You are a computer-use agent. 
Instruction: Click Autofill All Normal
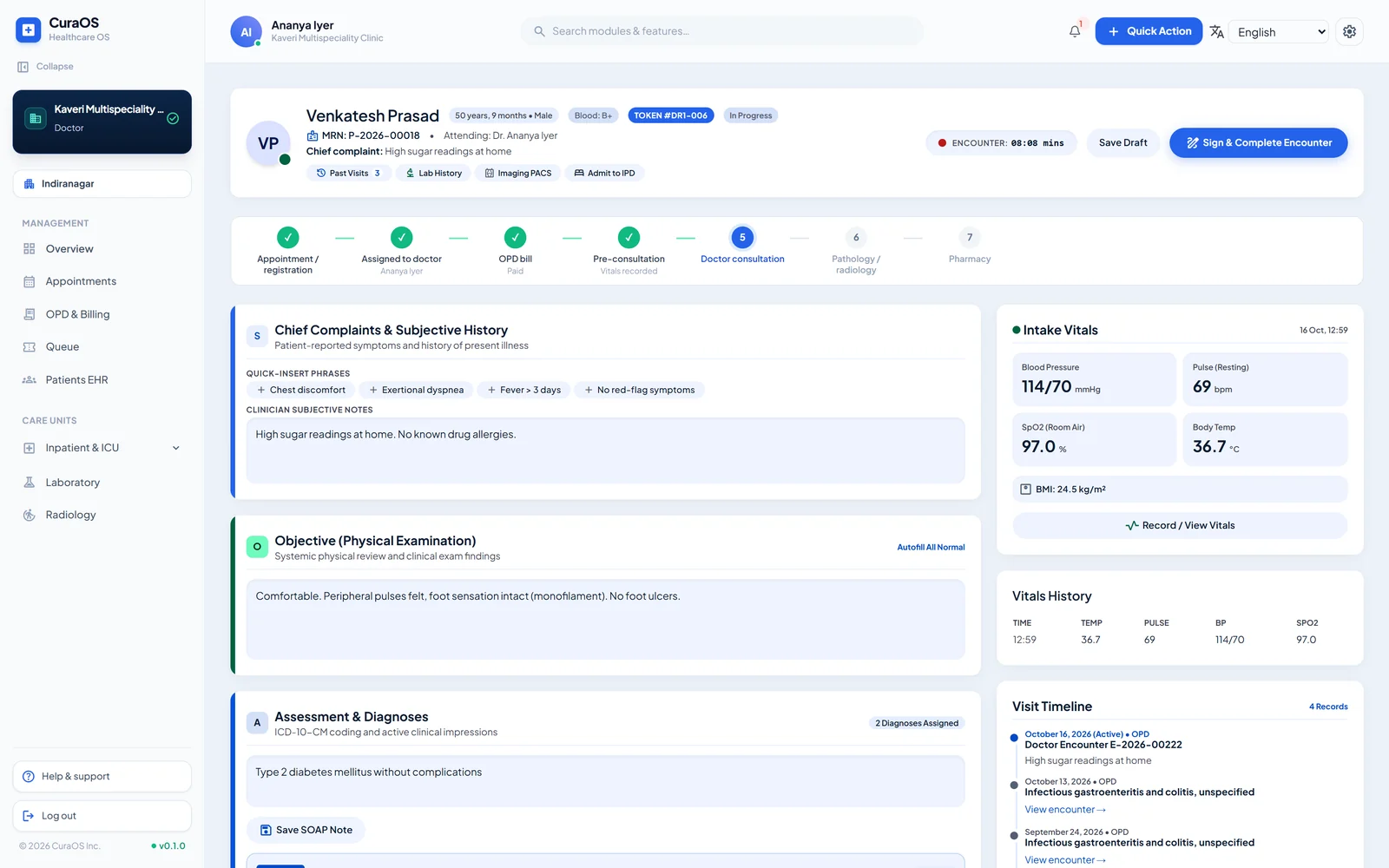click(x=931, y=548)
